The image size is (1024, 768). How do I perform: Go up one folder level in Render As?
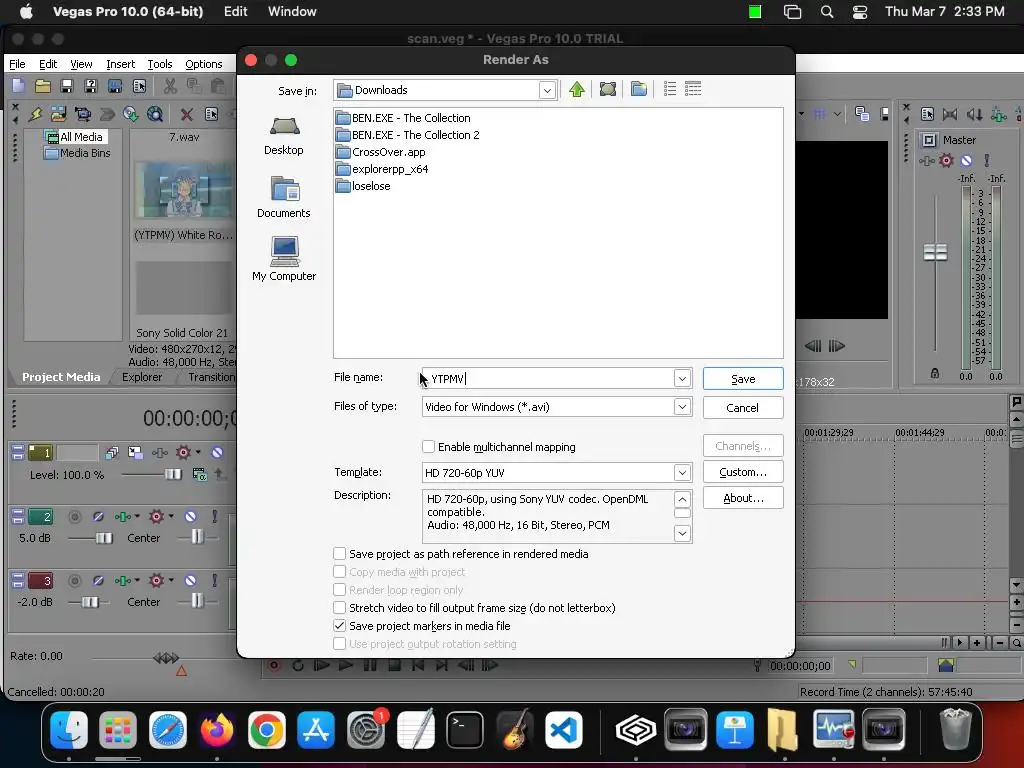(577, 89)
